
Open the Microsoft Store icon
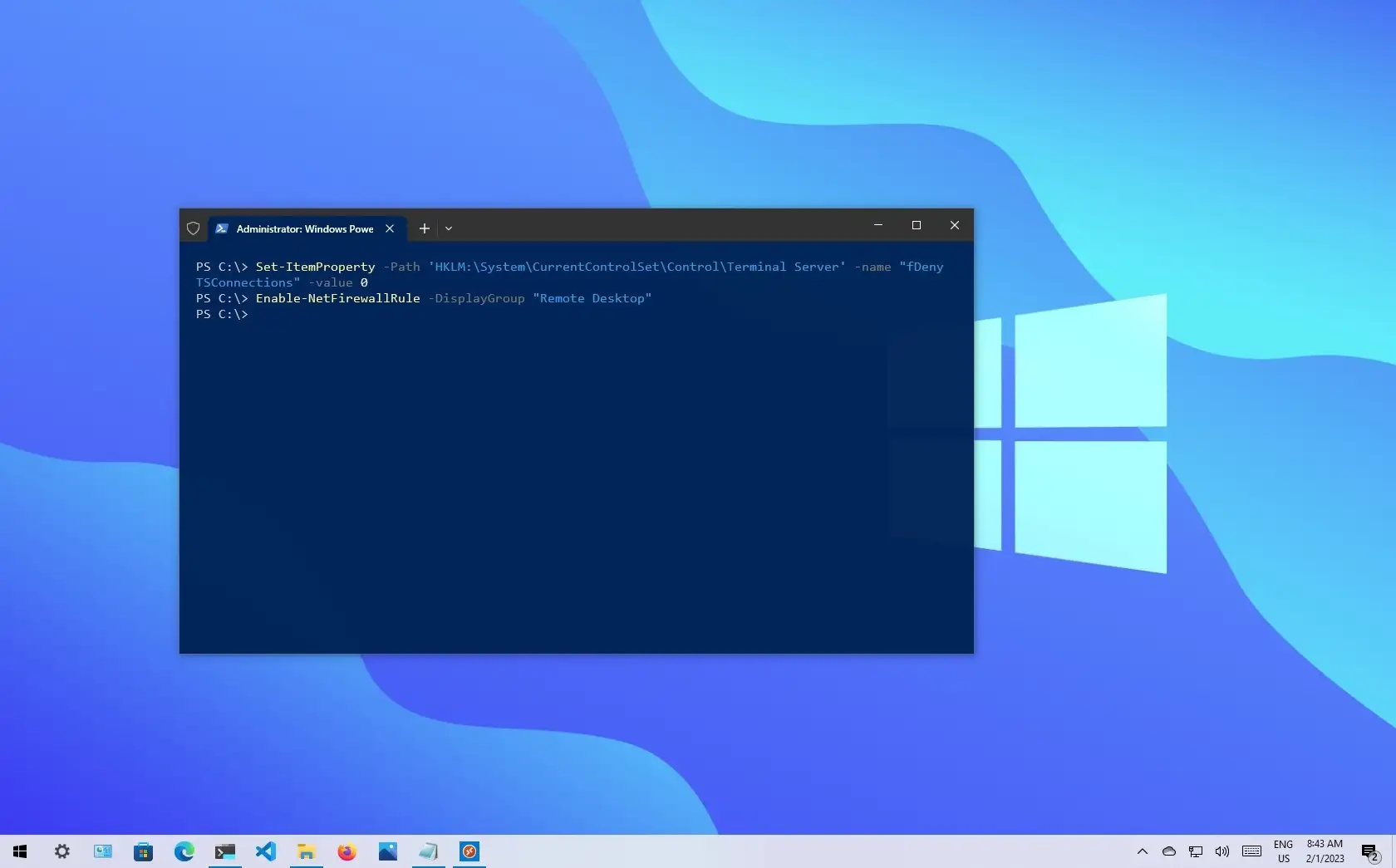144,851
